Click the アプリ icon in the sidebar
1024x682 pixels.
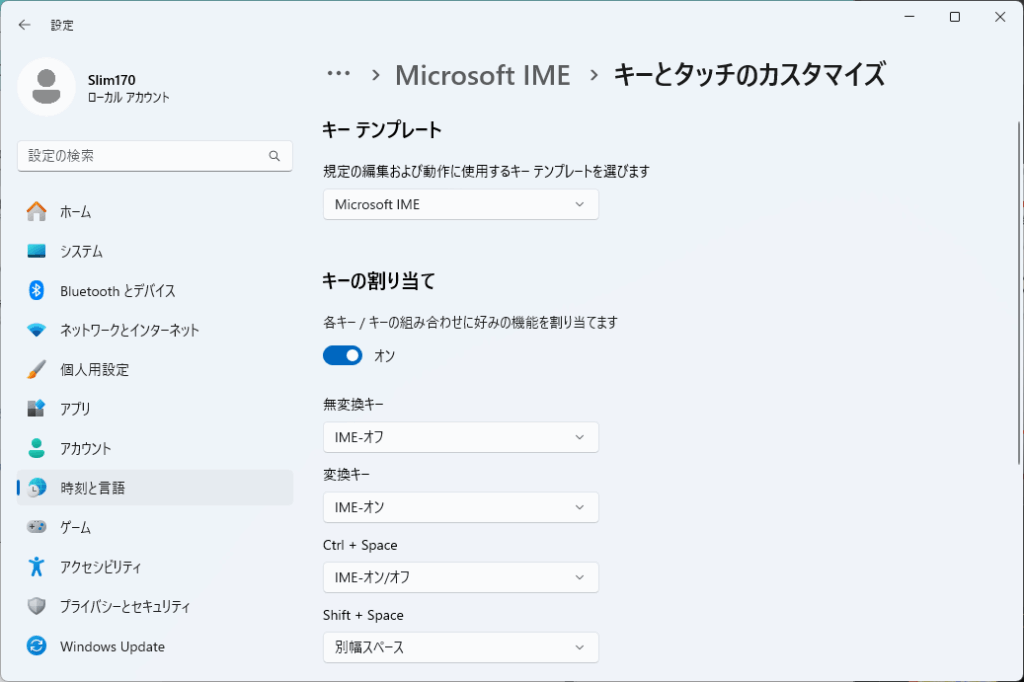[37, 409]
